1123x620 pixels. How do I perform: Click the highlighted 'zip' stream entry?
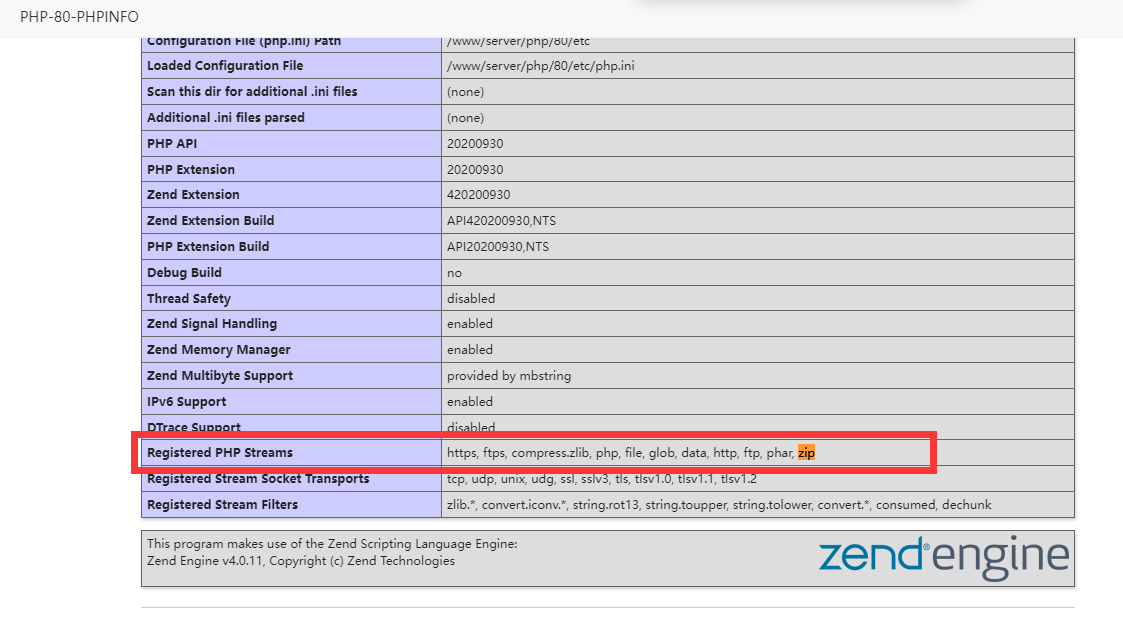click(x=806, y=452)
